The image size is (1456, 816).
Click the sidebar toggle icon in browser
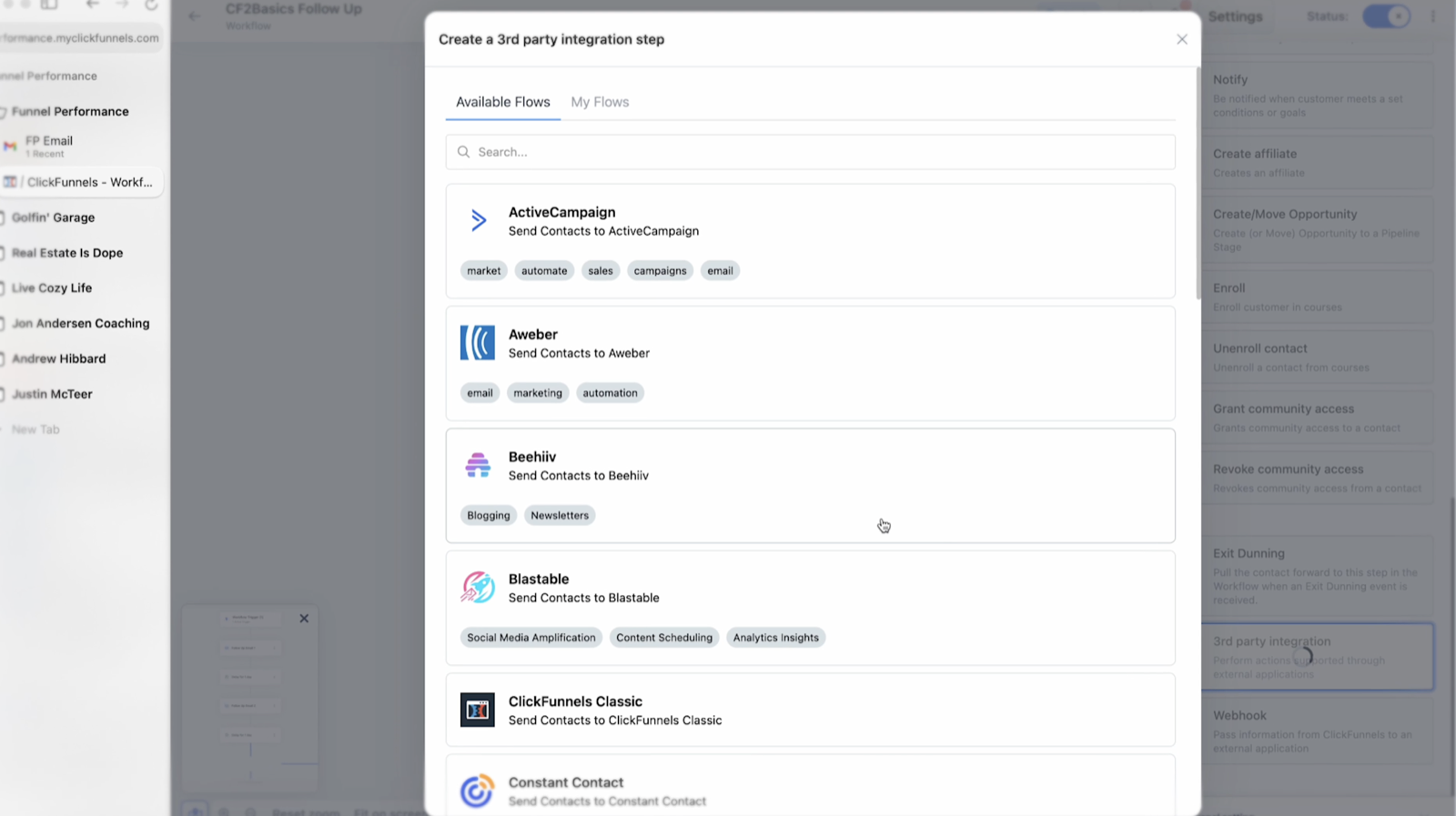point(49,5)
